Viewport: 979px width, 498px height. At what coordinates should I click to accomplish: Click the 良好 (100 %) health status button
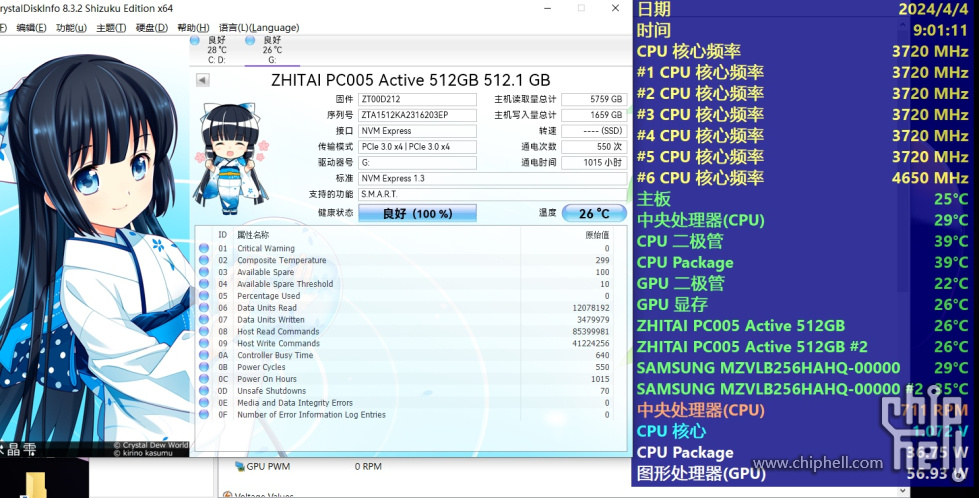[417, 213]
